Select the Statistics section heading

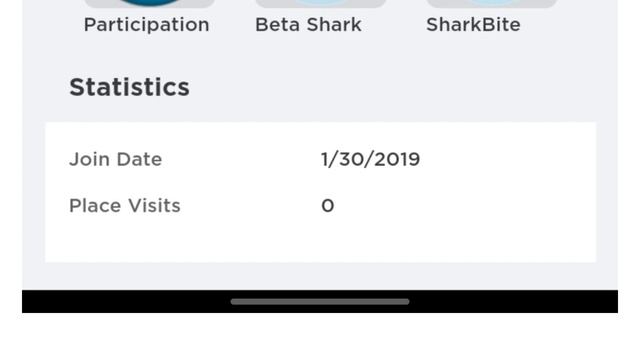click(129, 87)
